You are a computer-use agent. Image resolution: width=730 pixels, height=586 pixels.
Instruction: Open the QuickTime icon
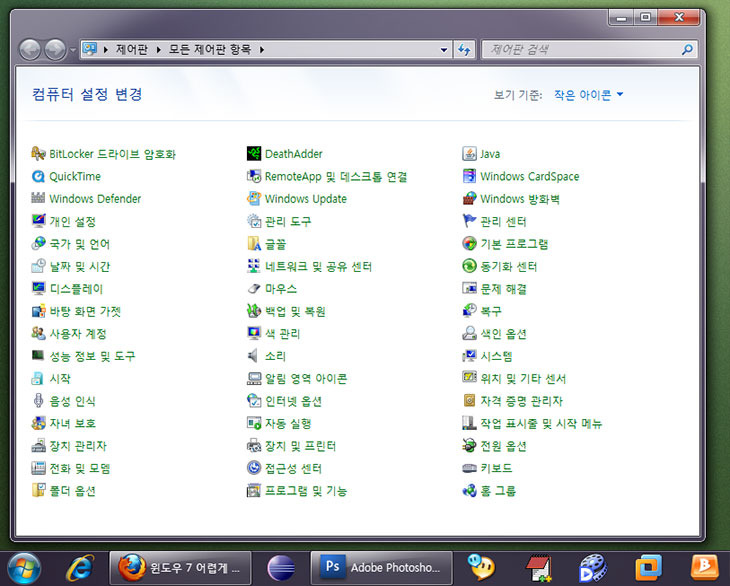click(x=38, y=176)
